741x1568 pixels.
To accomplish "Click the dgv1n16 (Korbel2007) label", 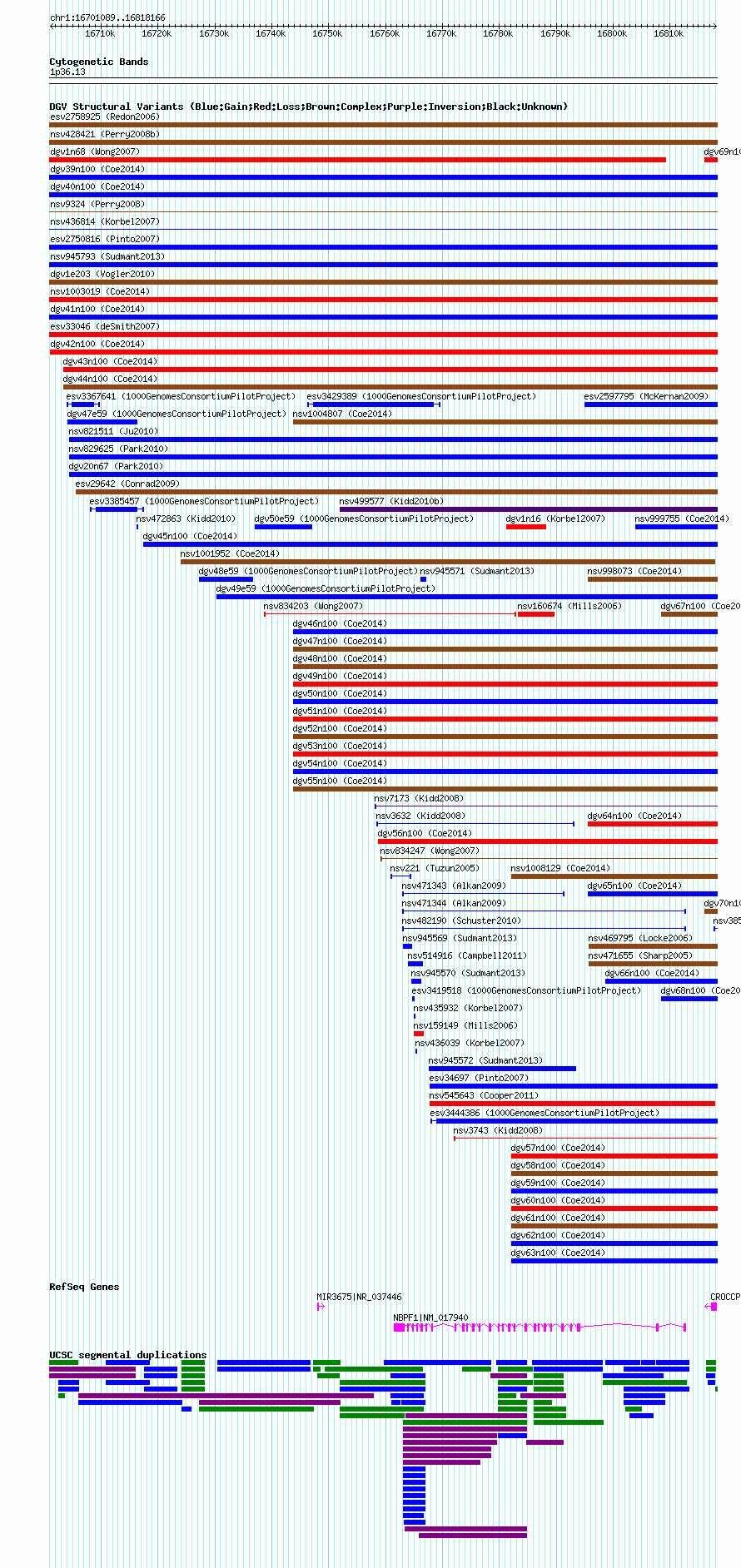I will 555,519.
